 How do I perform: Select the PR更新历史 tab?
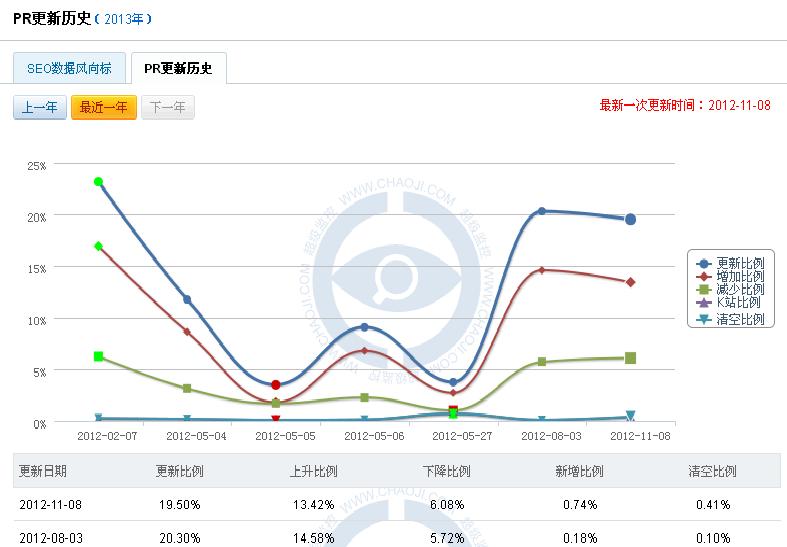click(x=179, y=69)
